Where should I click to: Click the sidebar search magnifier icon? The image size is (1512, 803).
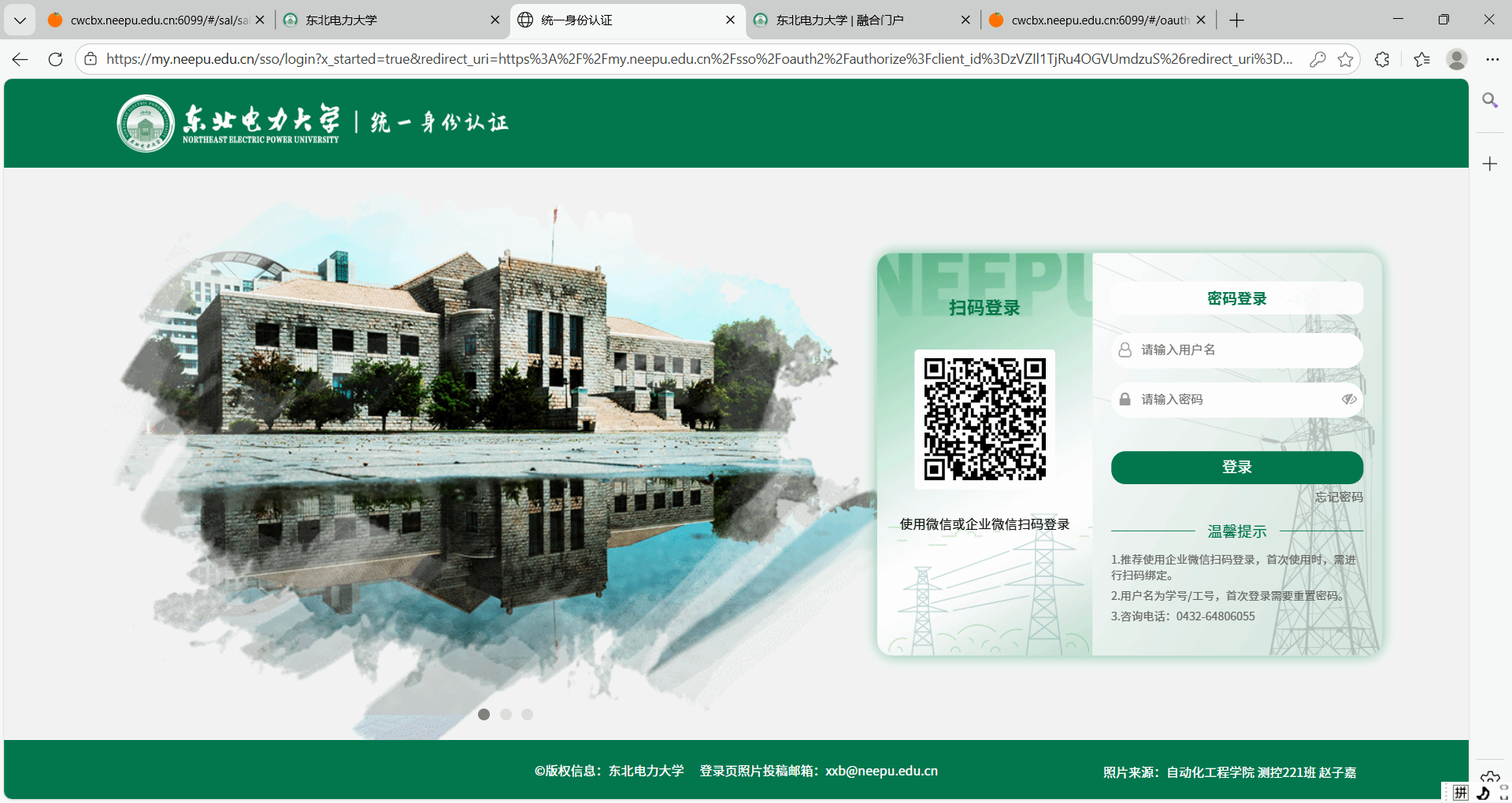1489,100
